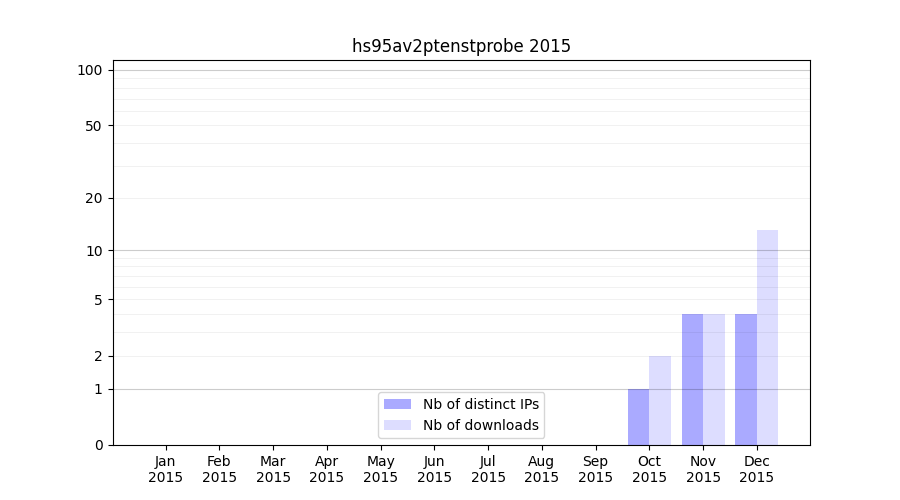Select the October downloads bar
The width and height of the screenshot is (900, 500).
coord(660,400)
